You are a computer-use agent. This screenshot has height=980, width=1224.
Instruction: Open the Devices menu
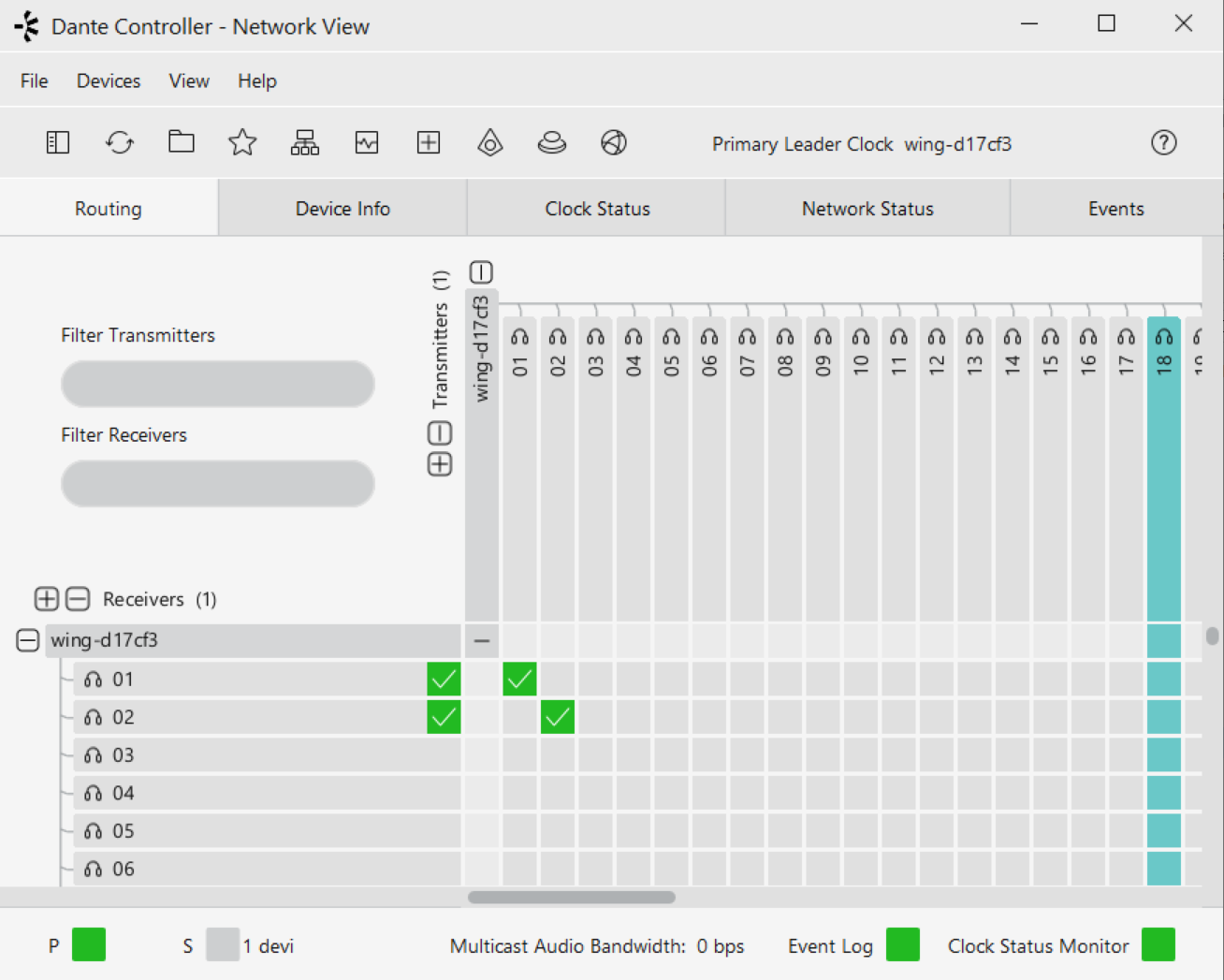109,81
